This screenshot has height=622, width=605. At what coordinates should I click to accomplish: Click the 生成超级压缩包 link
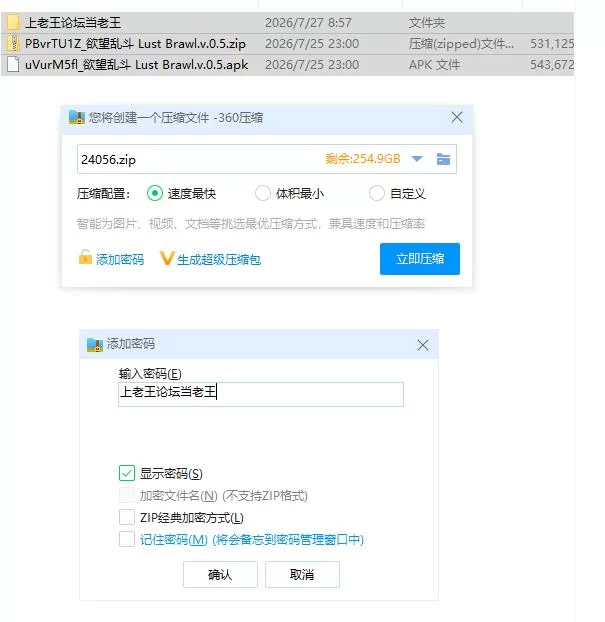[219, 260]
